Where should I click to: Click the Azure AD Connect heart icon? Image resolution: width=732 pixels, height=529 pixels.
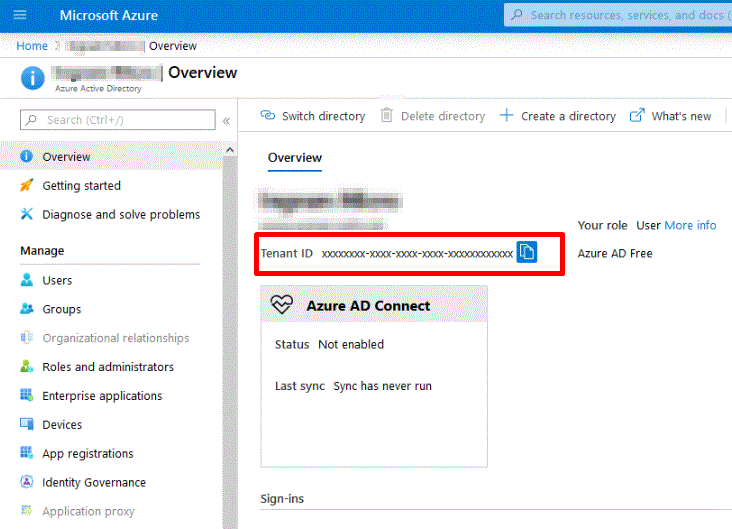282,305
